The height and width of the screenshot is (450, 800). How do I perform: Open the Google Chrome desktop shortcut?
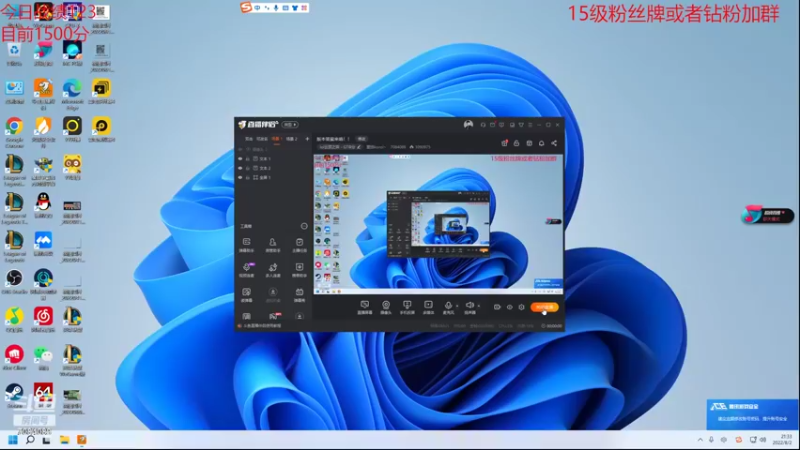tap(14, 131)
